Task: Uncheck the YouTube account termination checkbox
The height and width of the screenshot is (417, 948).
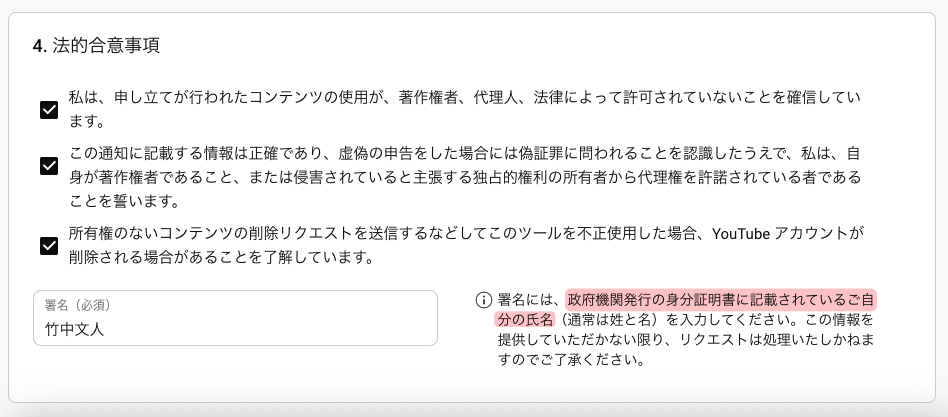Action: coord(48,245)
